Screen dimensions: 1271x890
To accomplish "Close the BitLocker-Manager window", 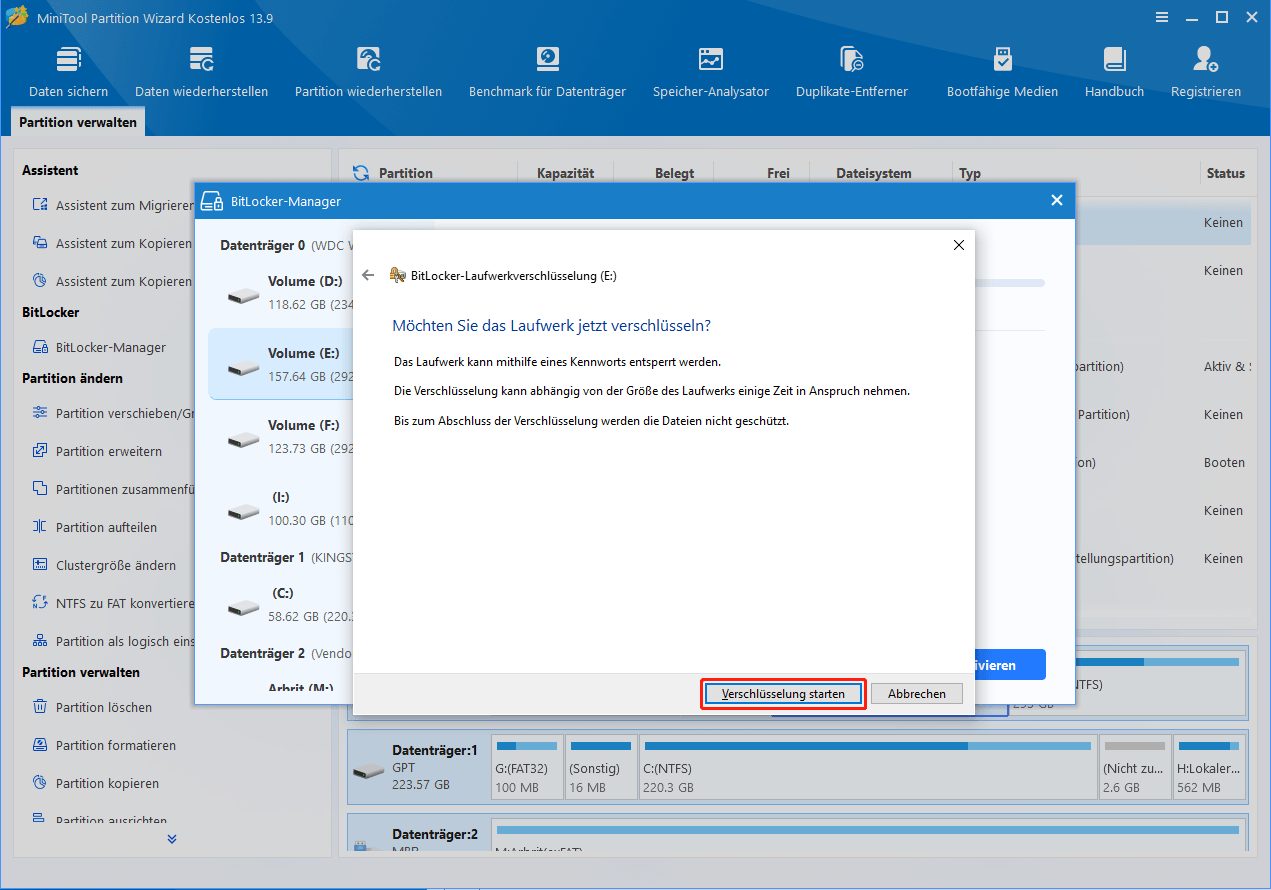I will click(x=1056, y=200).
